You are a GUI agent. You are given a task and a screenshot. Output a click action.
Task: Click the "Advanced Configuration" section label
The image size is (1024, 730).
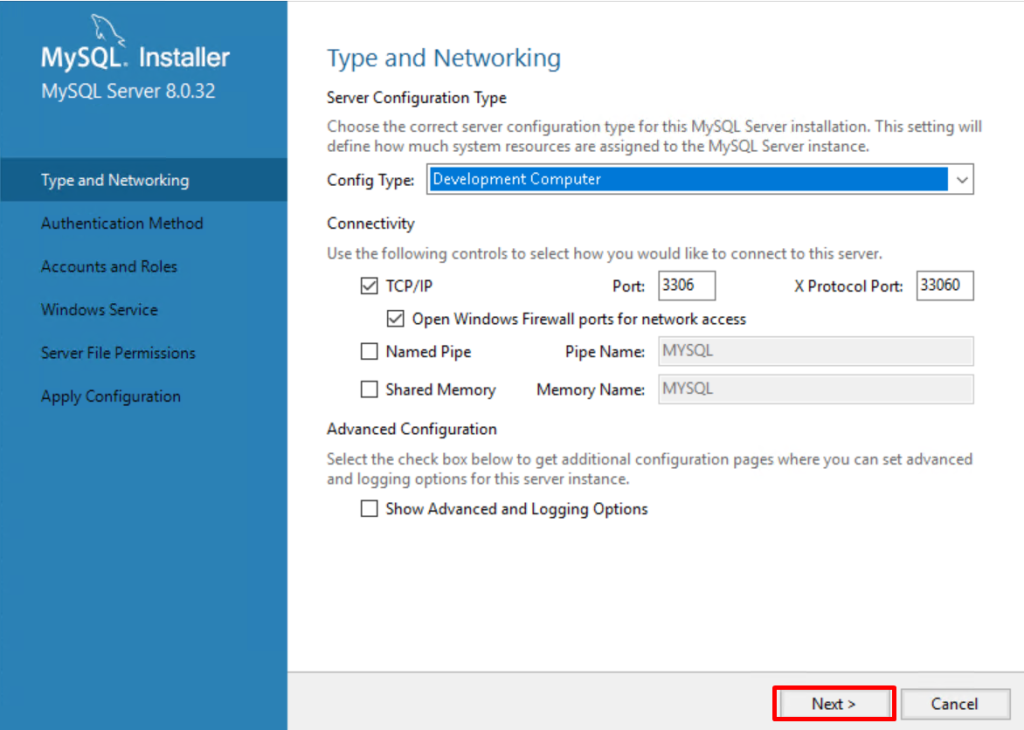coord(412,429)
